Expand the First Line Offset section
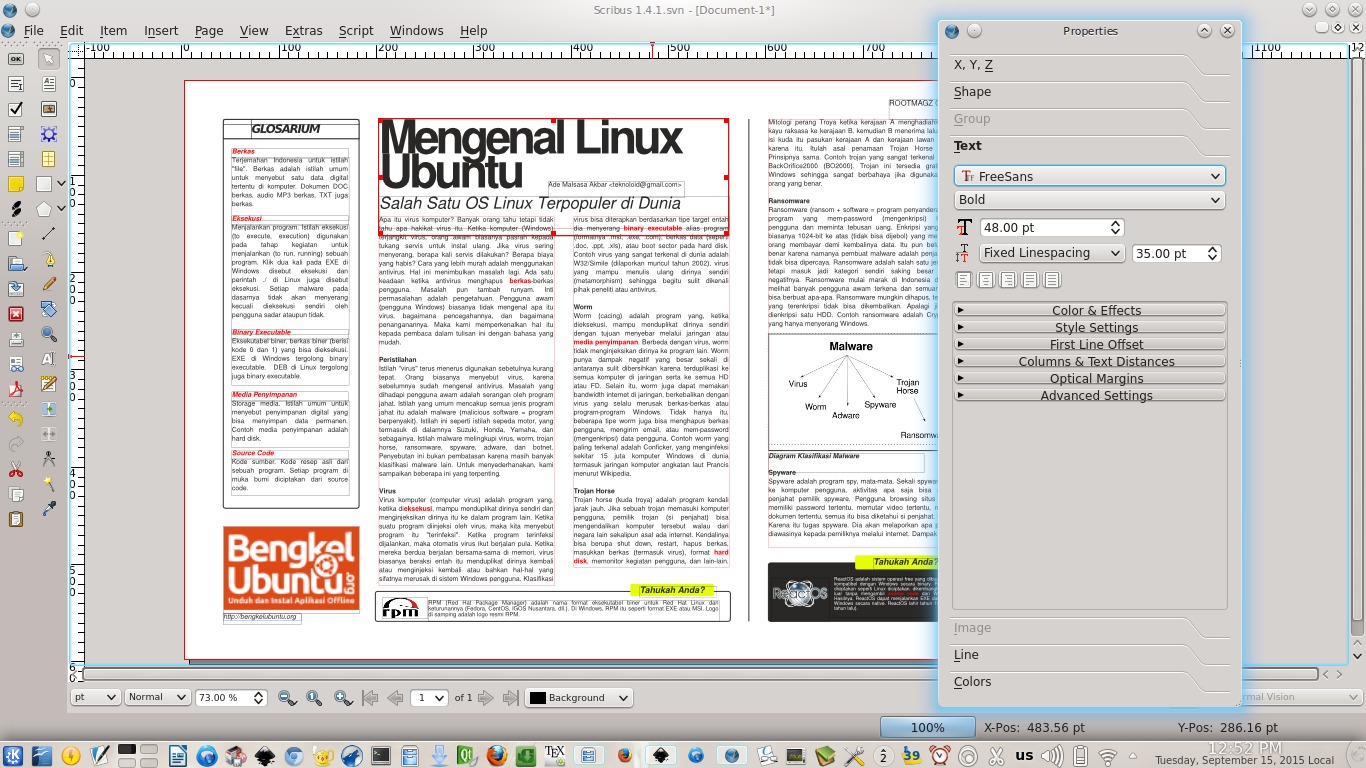Image resolution: width=1366 pixels, height=768 pixels. pyautogui.click(x=1089, y=344)
